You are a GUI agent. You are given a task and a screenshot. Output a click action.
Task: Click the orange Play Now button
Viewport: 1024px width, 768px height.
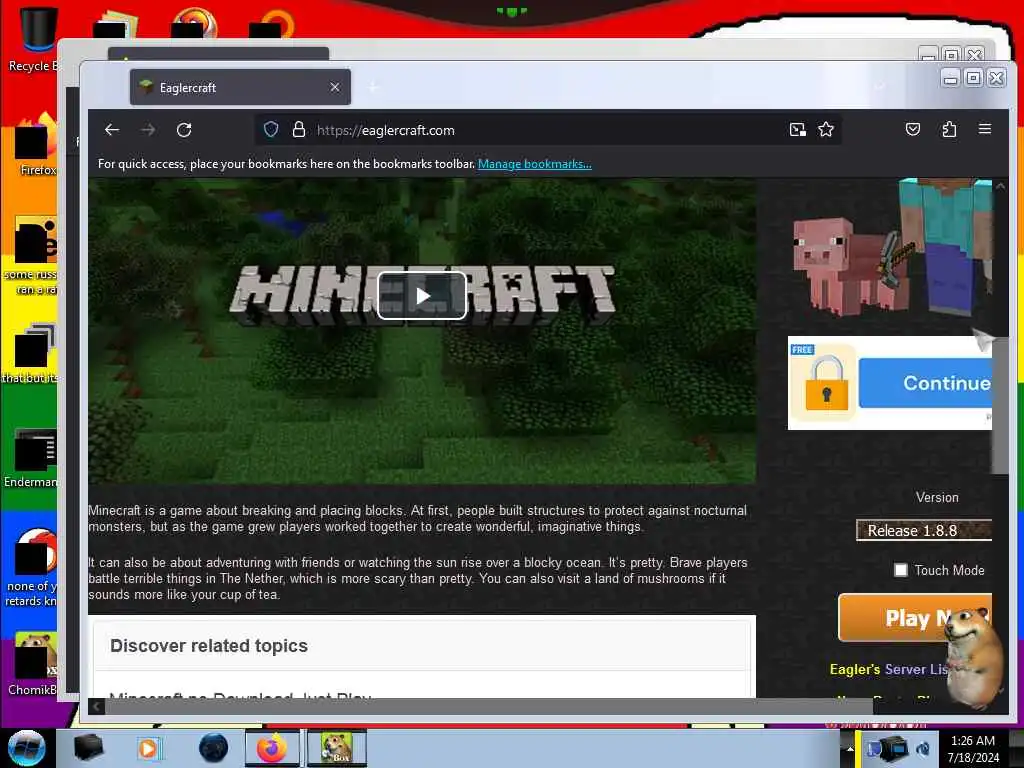pyautogui.click(x=915, y=617)
